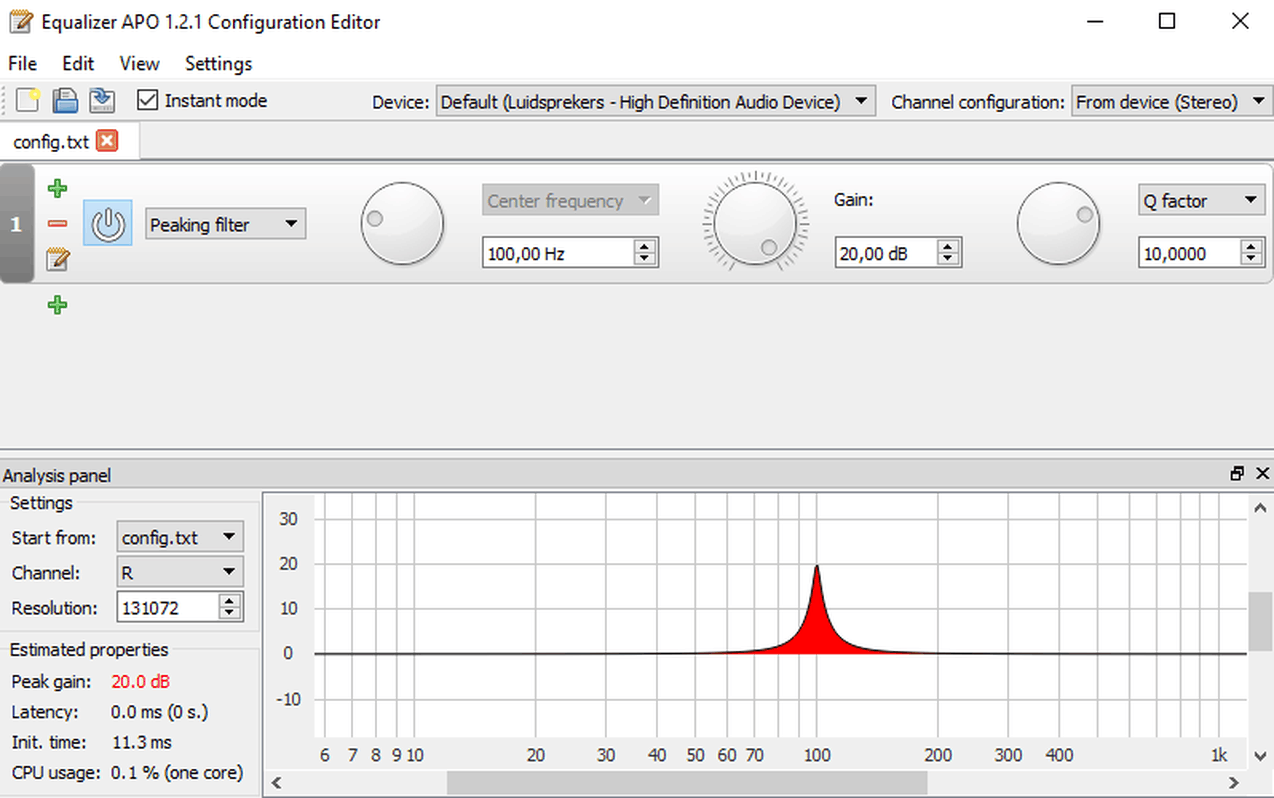
Task: Maximize the Configuration Editor window
Action: (1167, 21)
